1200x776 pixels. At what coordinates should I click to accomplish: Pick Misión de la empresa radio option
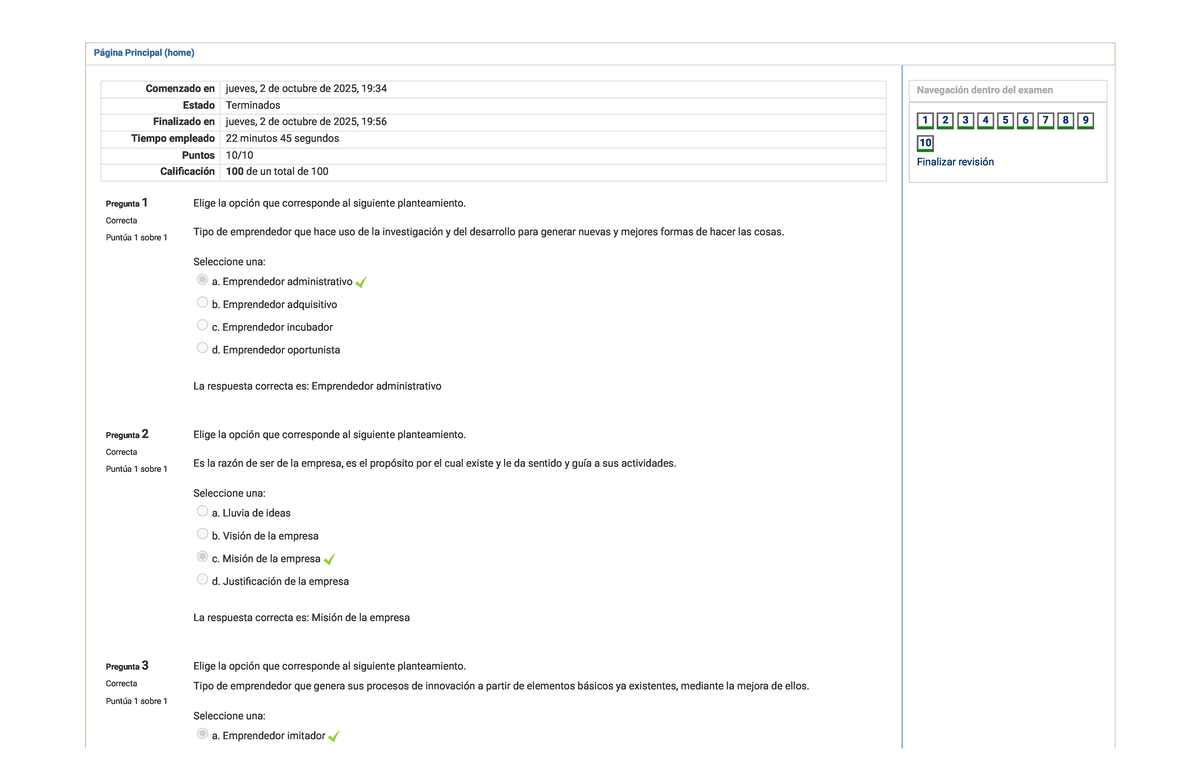click(203, 557)
